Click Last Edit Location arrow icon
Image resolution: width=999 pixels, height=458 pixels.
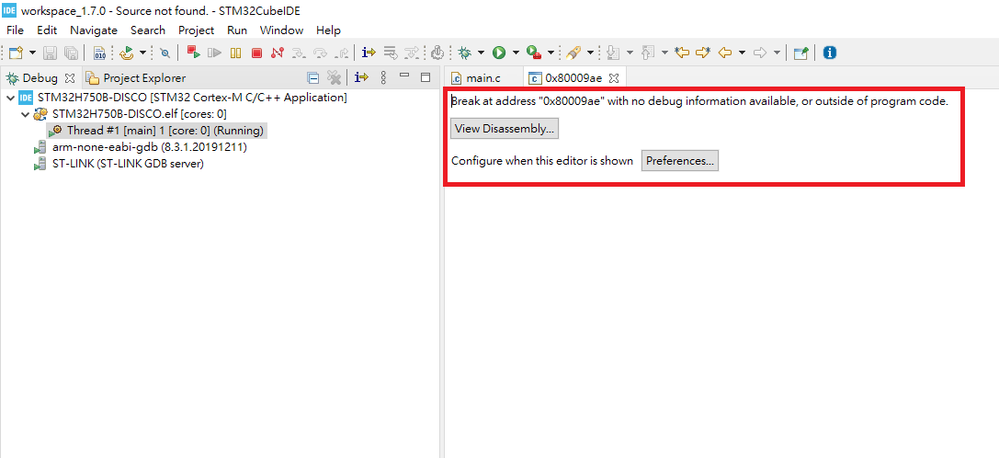coord(682,53)
